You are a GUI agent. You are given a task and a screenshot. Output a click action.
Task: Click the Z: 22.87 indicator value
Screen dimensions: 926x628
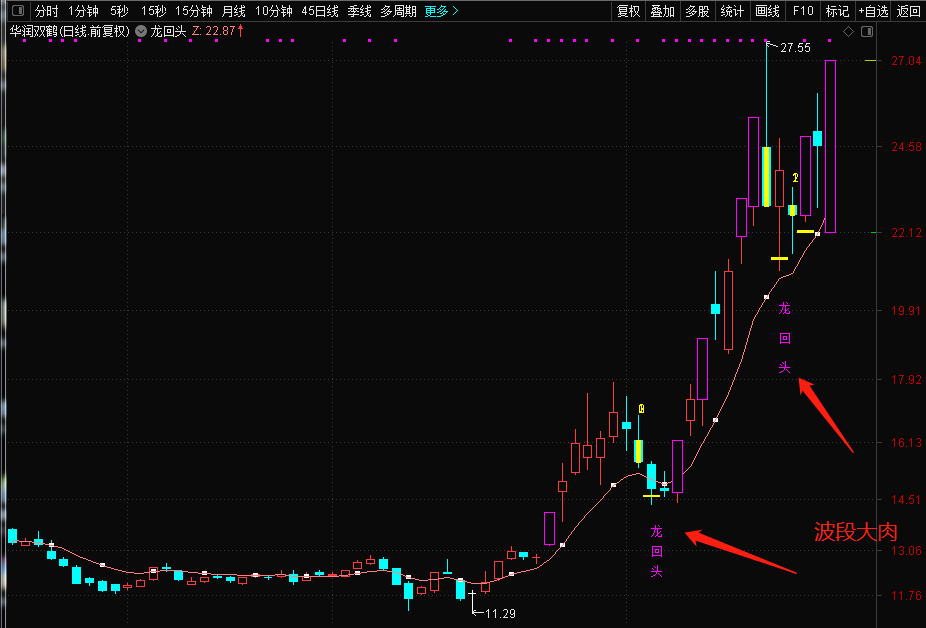(217, 31)
